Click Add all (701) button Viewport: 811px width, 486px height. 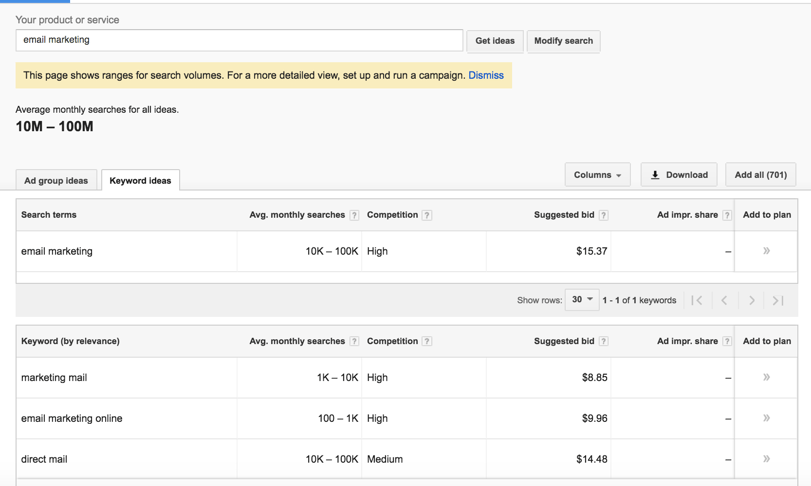click(760, 175)
